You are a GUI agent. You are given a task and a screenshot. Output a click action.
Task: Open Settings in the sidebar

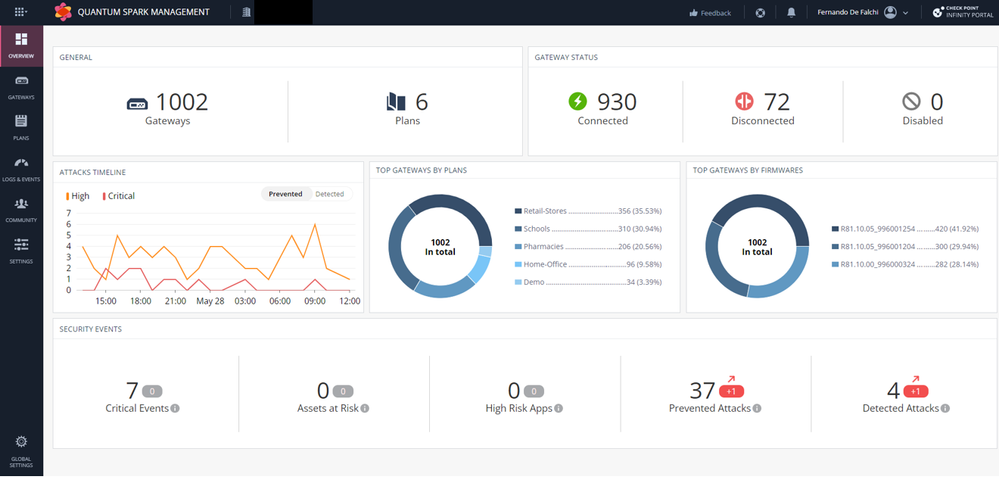click(x=21, y=251)
